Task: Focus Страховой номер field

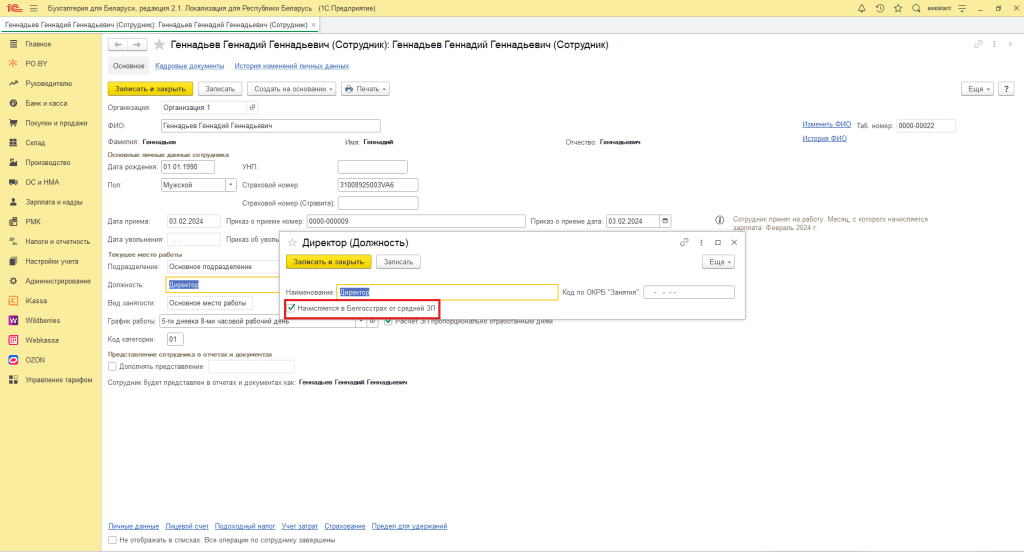Action: pos(377,185)
